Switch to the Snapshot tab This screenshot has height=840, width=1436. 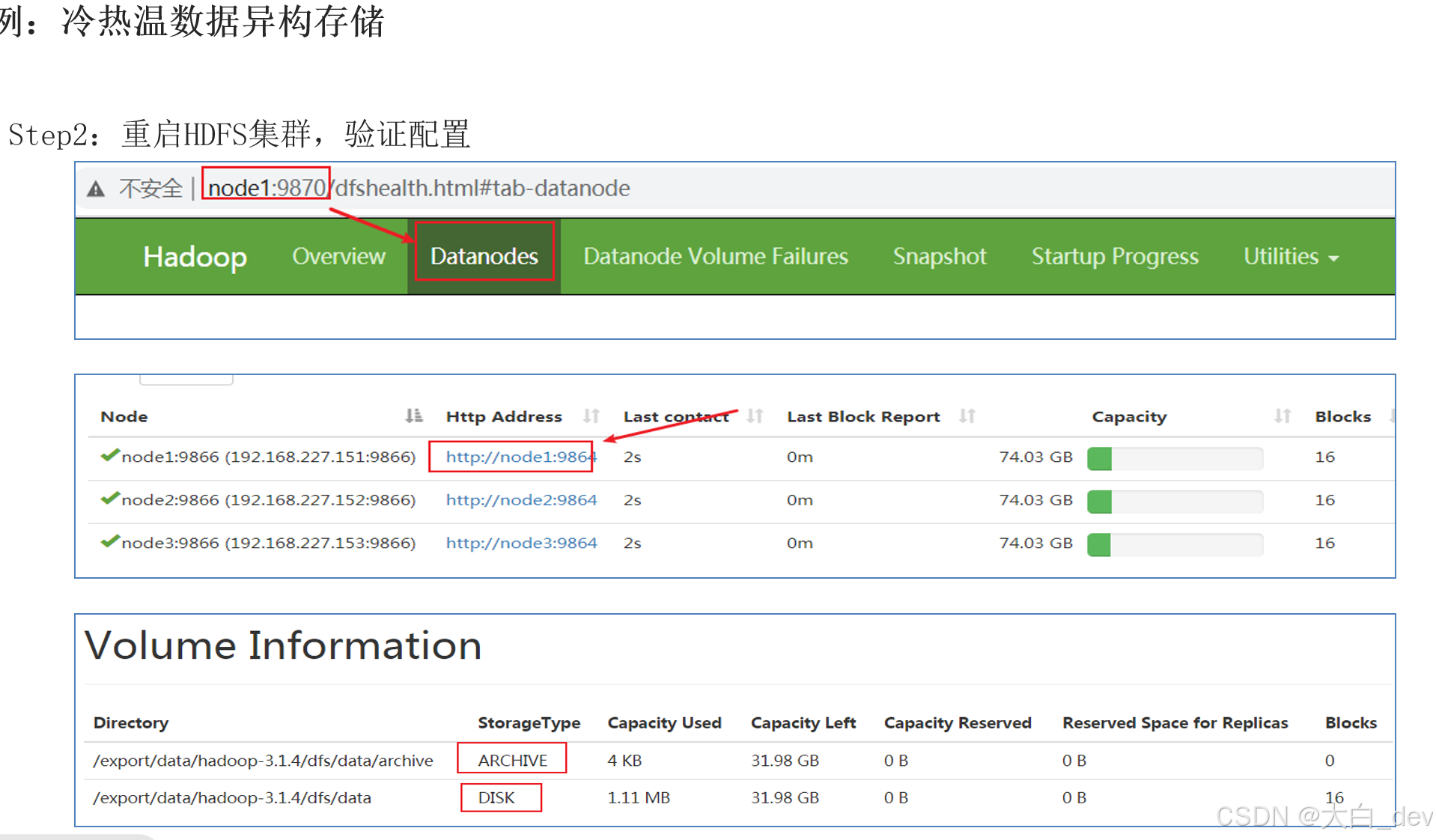point(939,256)
